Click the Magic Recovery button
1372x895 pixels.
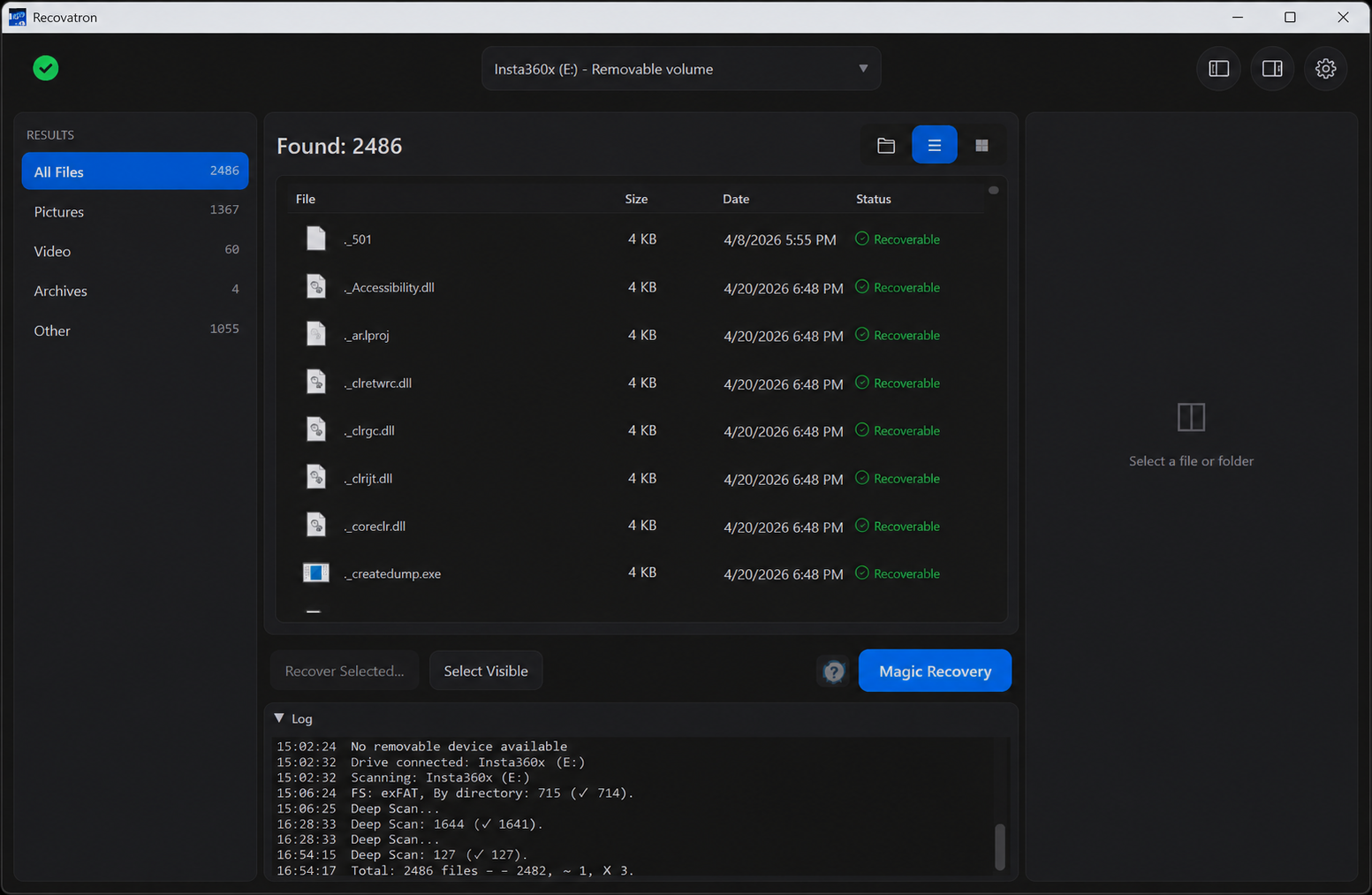(935, 671)
